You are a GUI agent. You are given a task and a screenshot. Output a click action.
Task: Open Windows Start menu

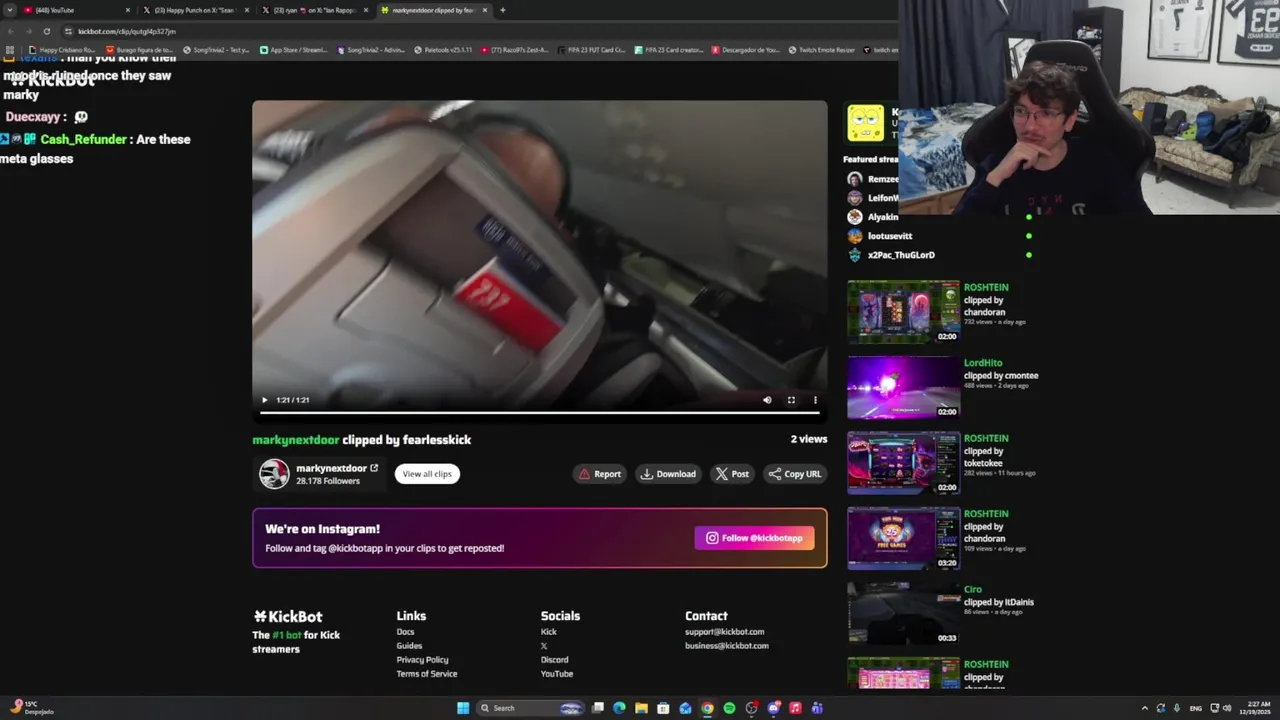click(463, 708)
